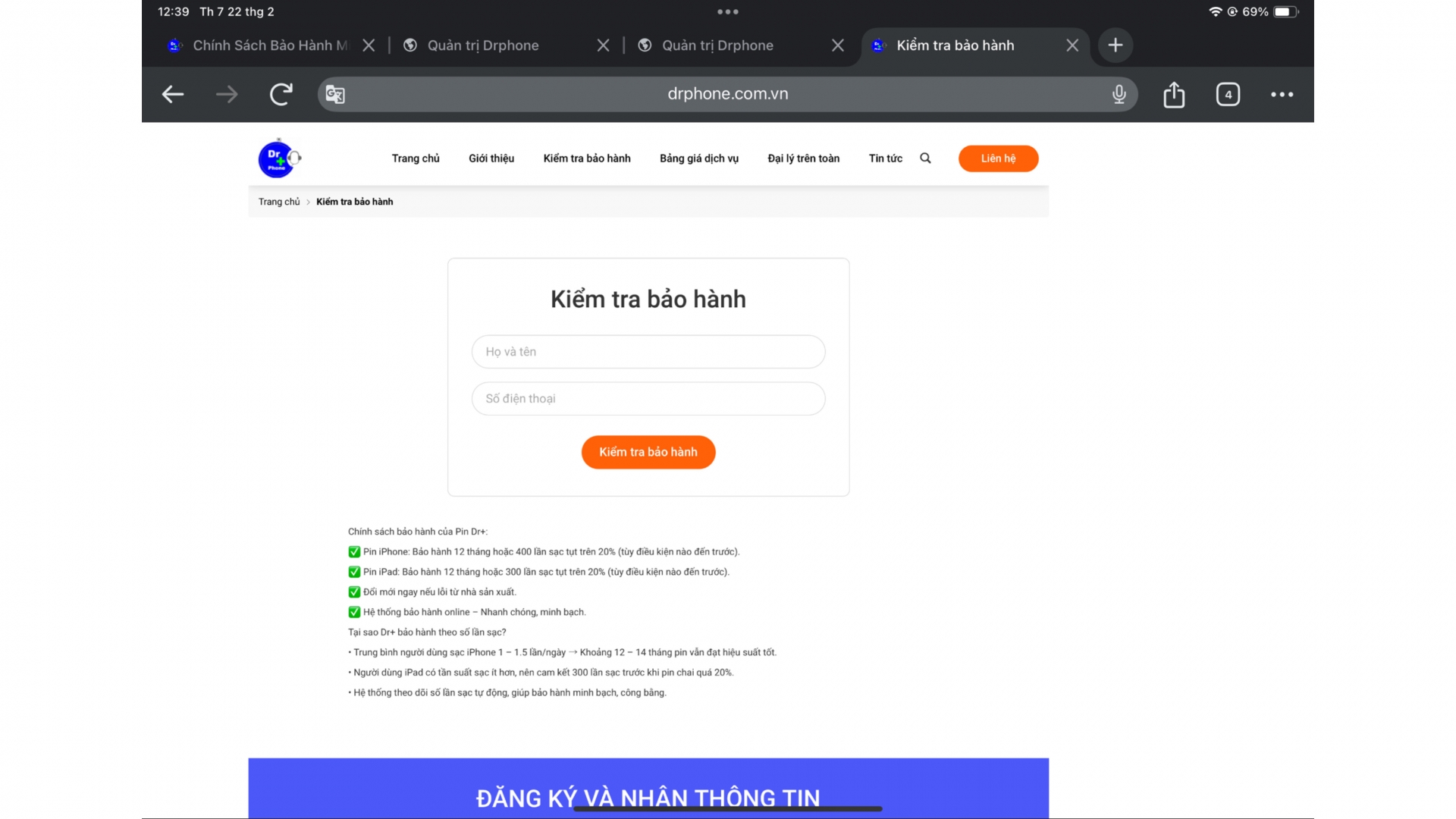Tap the browser back arrow
This screenshot has width=1456, height=819.
(173, 94)
